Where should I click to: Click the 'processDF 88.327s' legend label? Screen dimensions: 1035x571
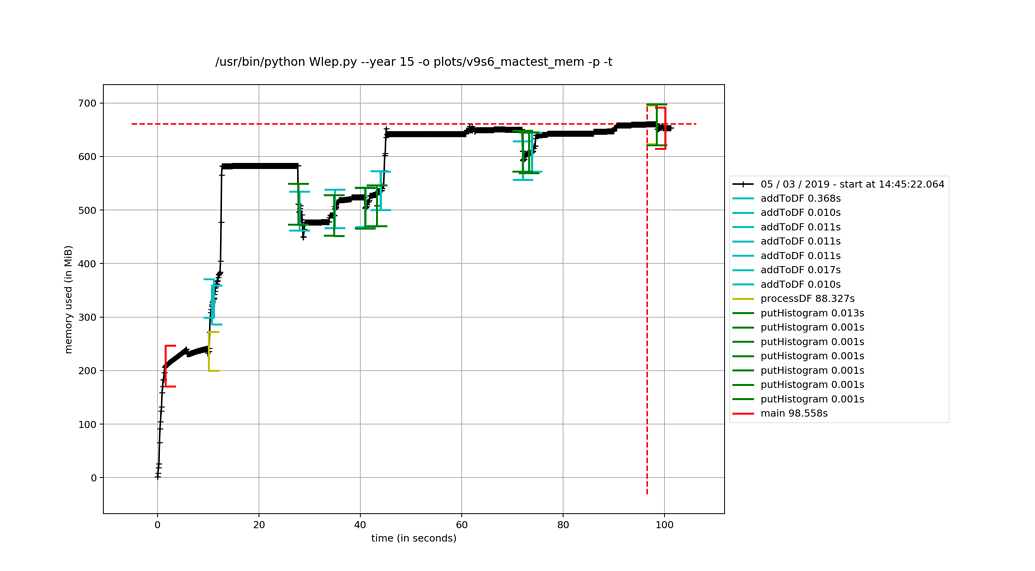[807, 299]
